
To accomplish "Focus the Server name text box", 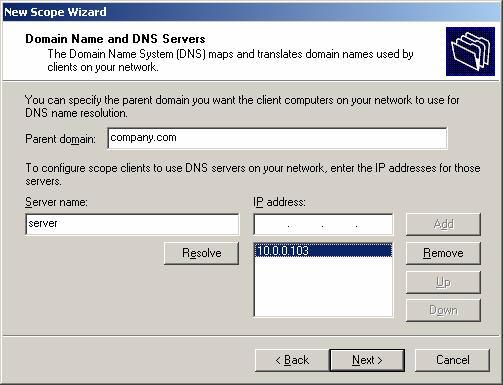I will 132,224.
